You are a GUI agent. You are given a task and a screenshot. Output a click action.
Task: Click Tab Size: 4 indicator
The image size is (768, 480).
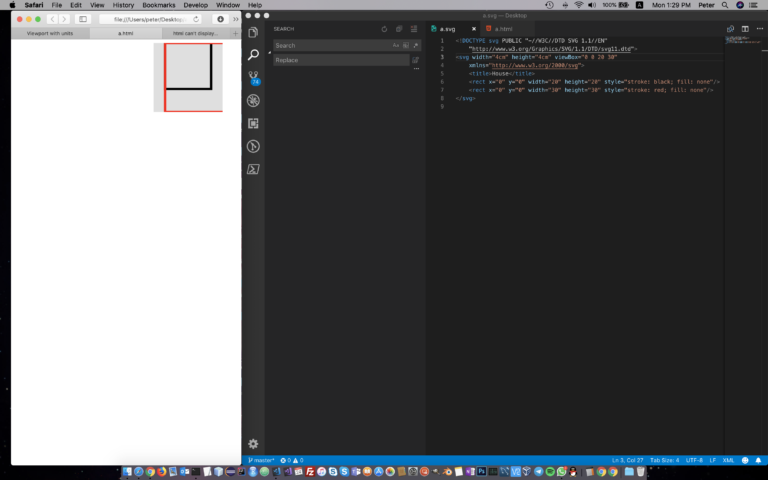click(x=664, y=460)
